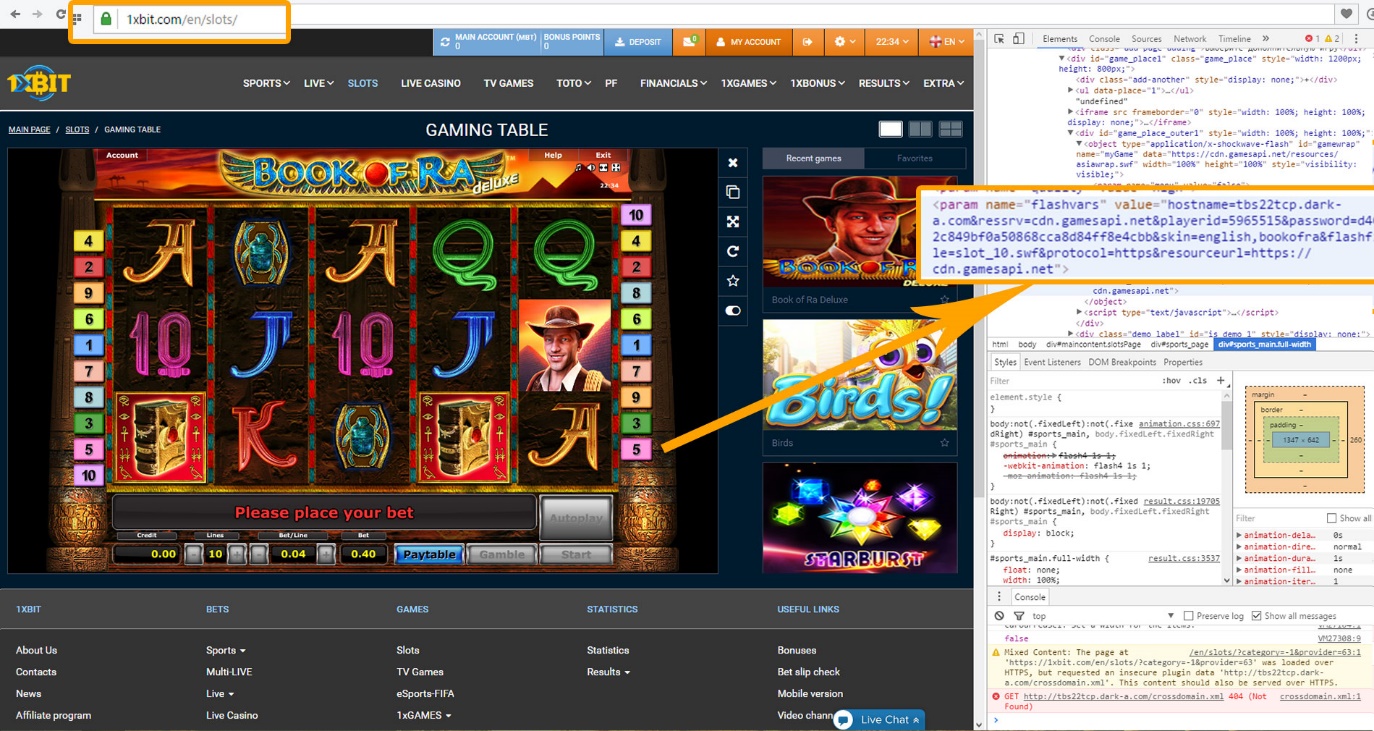This screenshot has width=1374, height=731.
Task: Click the MY ACCOUNT button
Action: (x=747, y=42)
